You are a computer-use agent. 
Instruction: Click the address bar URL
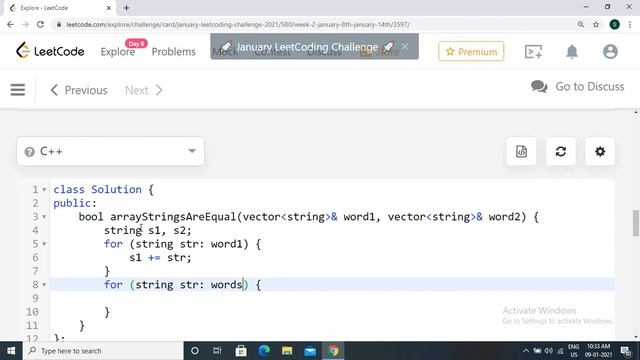click(x=238, y=24)
